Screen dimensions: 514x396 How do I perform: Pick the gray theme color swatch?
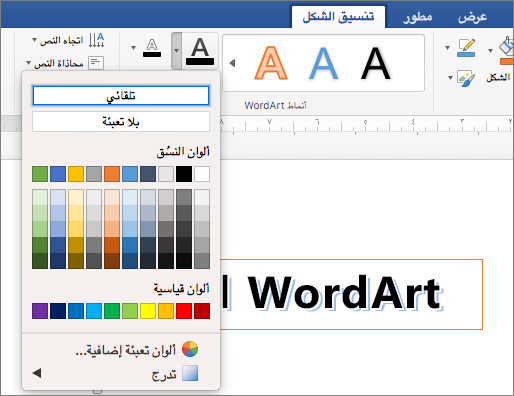tap(94, 174)
